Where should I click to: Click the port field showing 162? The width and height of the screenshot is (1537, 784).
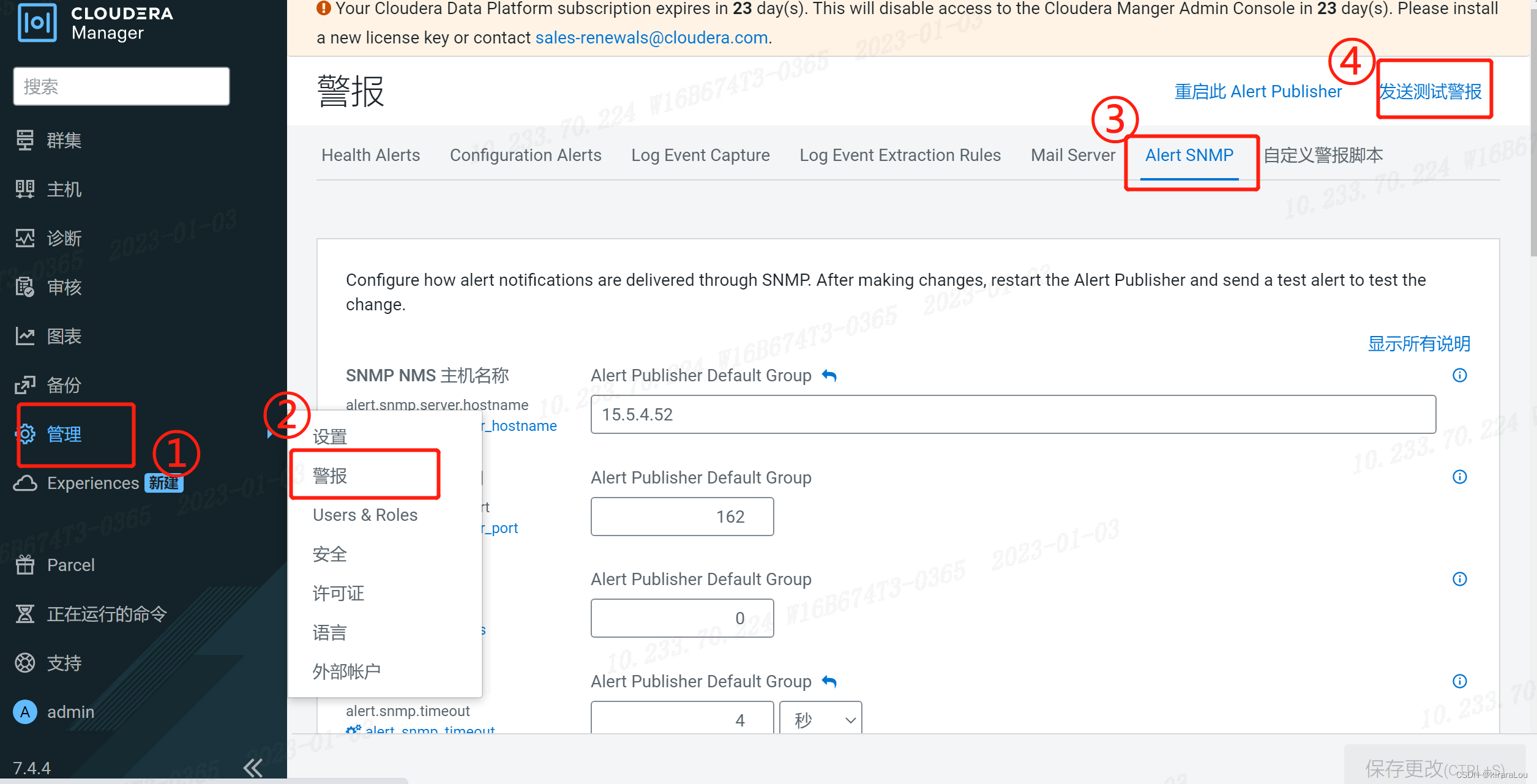coord(682,517)
